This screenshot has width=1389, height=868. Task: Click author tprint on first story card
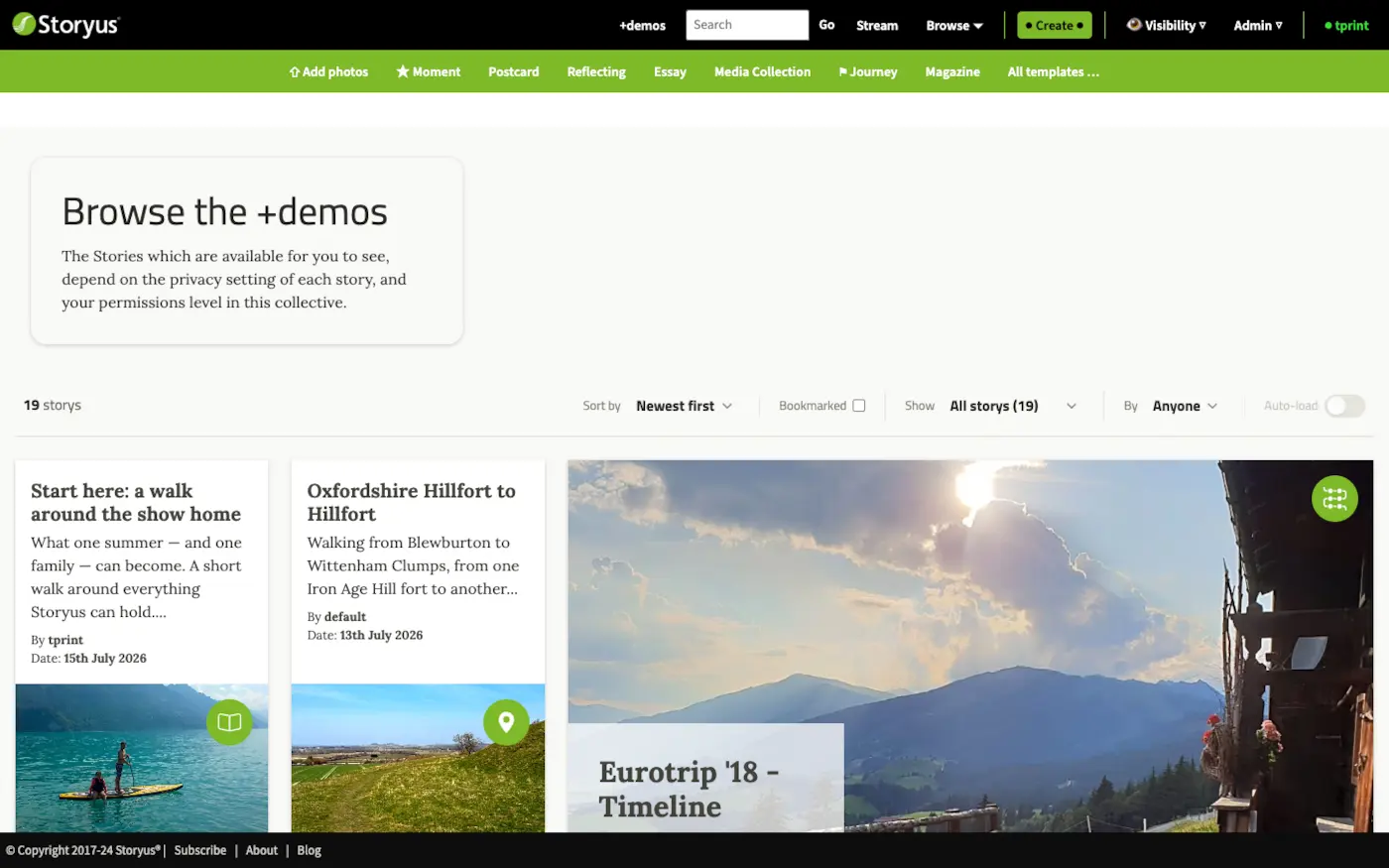pyautogui.click(x=65, y=640)
